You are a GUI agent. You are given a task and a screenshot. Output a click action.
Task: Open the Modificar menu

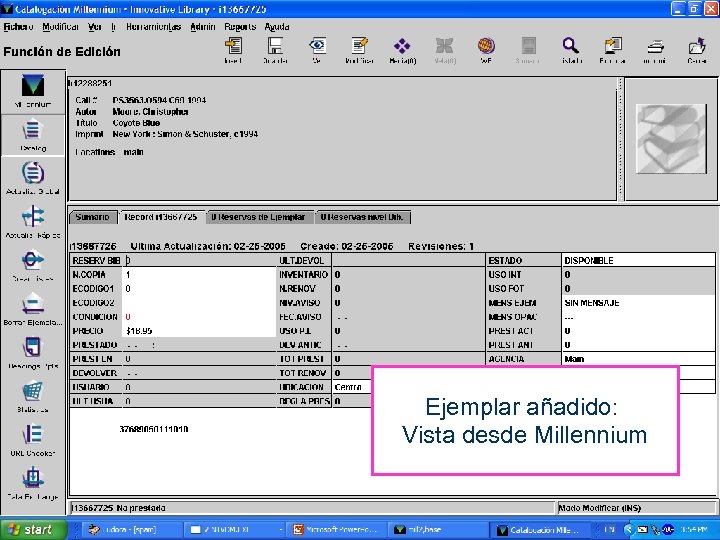pos(61,27)
